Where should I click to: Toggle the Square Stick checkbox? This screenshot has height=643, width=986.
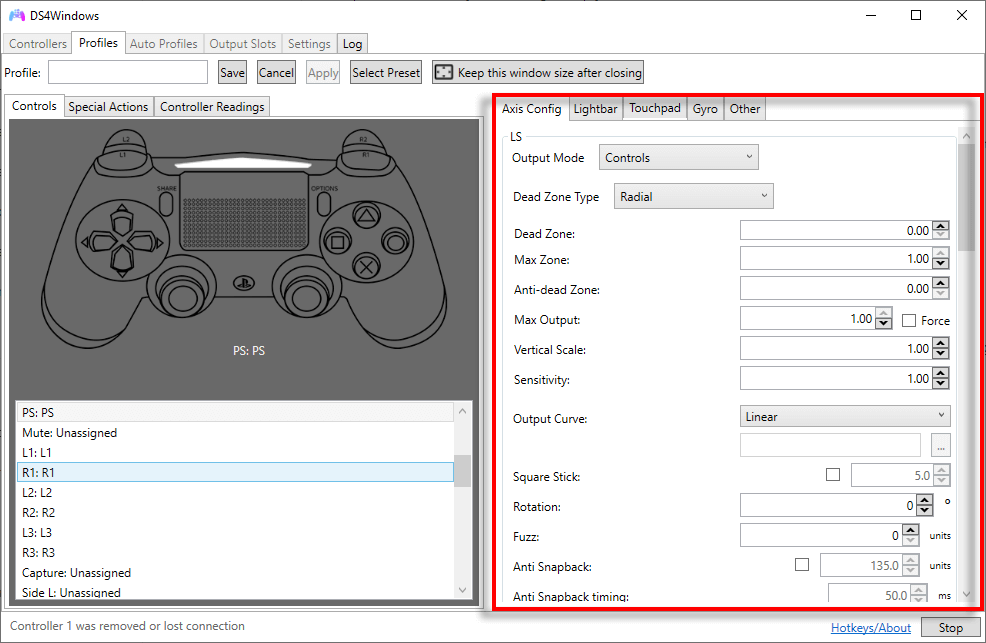click(x=833, y=475)
